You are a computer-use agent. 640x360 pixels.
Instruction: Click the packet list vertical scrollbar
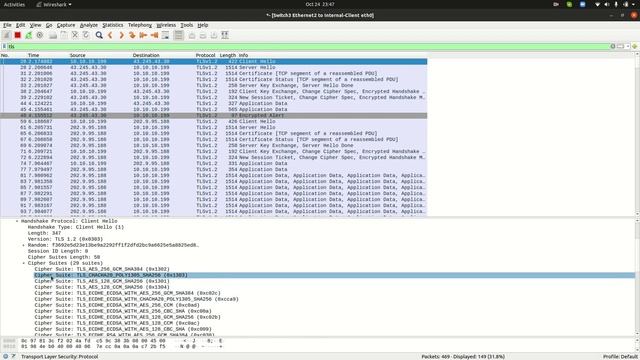click(x=637, y=134)
